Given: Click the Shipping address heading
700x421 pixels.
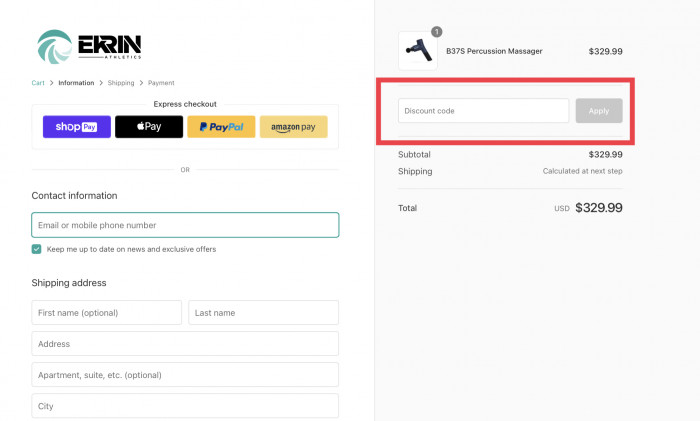Looking at the screenshot, I should point(69,283).
